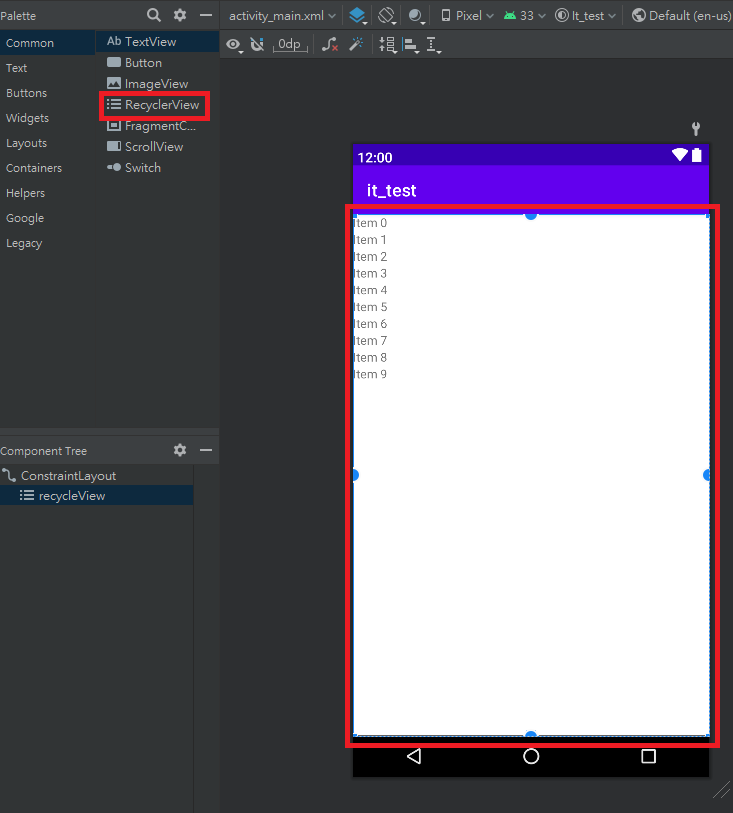Screen dimensions: 733x813
Task: Open the align components icon
Action: [411, 45]
